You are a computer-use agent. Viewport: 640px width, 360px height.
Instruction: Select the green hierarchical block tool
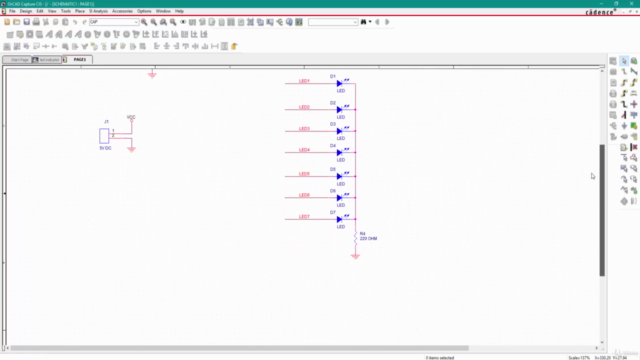pyautogui.click(x=634, y=126)
